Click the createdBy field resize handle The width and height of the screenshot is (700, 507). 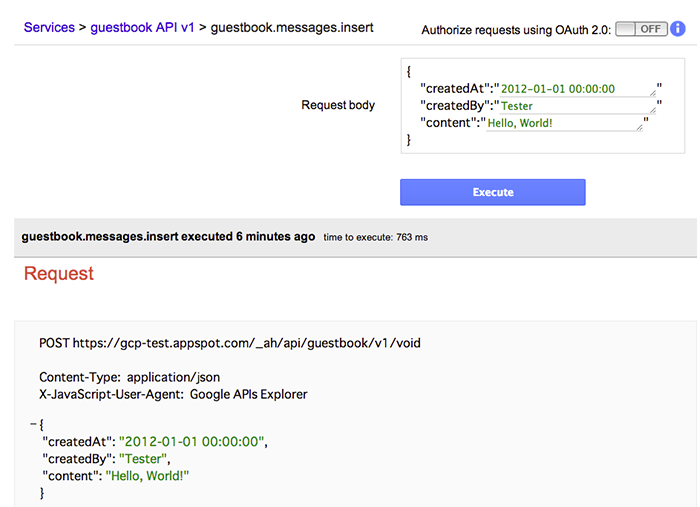click(x=653, y=110)
